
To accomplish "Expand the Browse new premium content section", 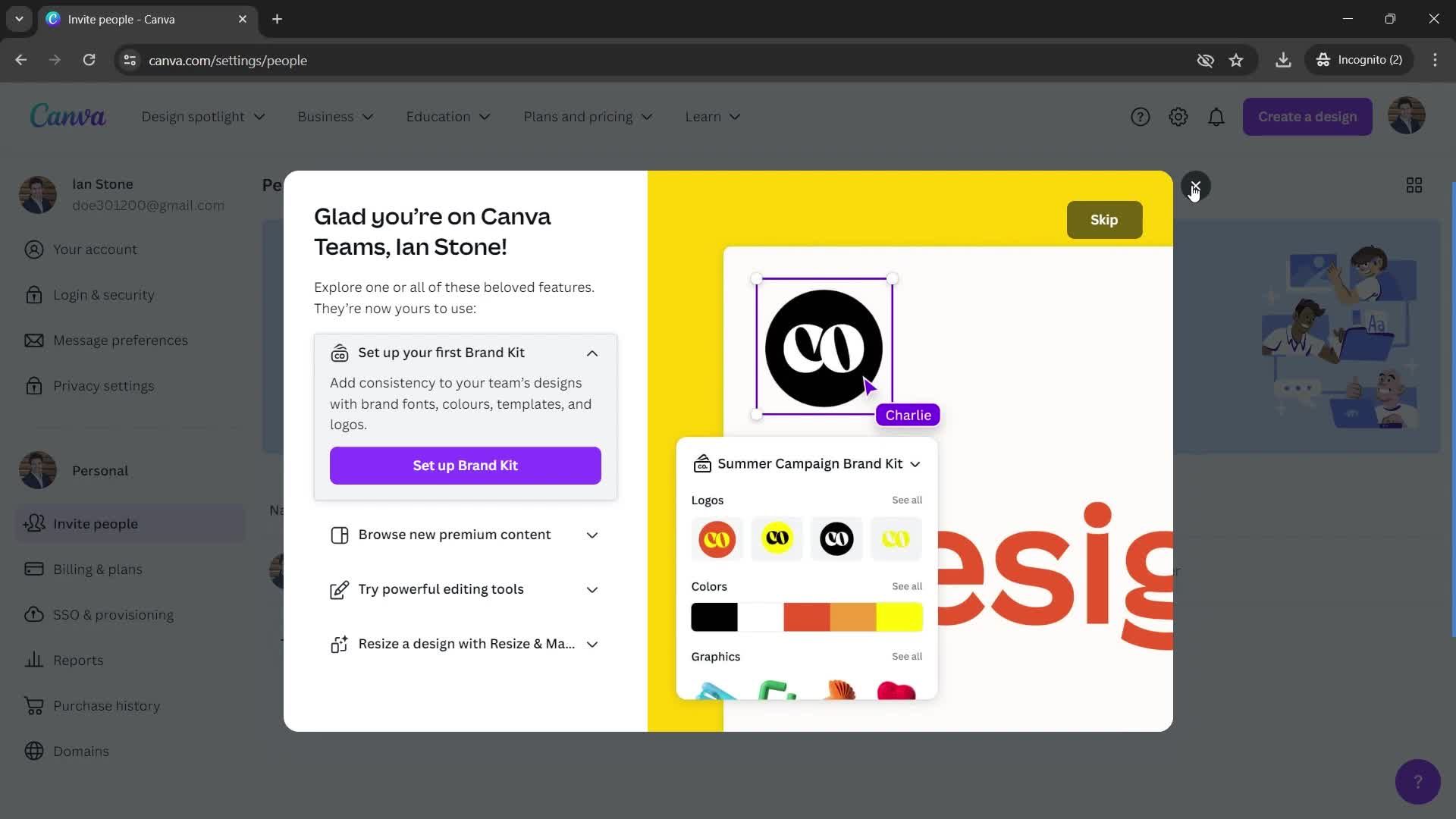I will 592,535.
